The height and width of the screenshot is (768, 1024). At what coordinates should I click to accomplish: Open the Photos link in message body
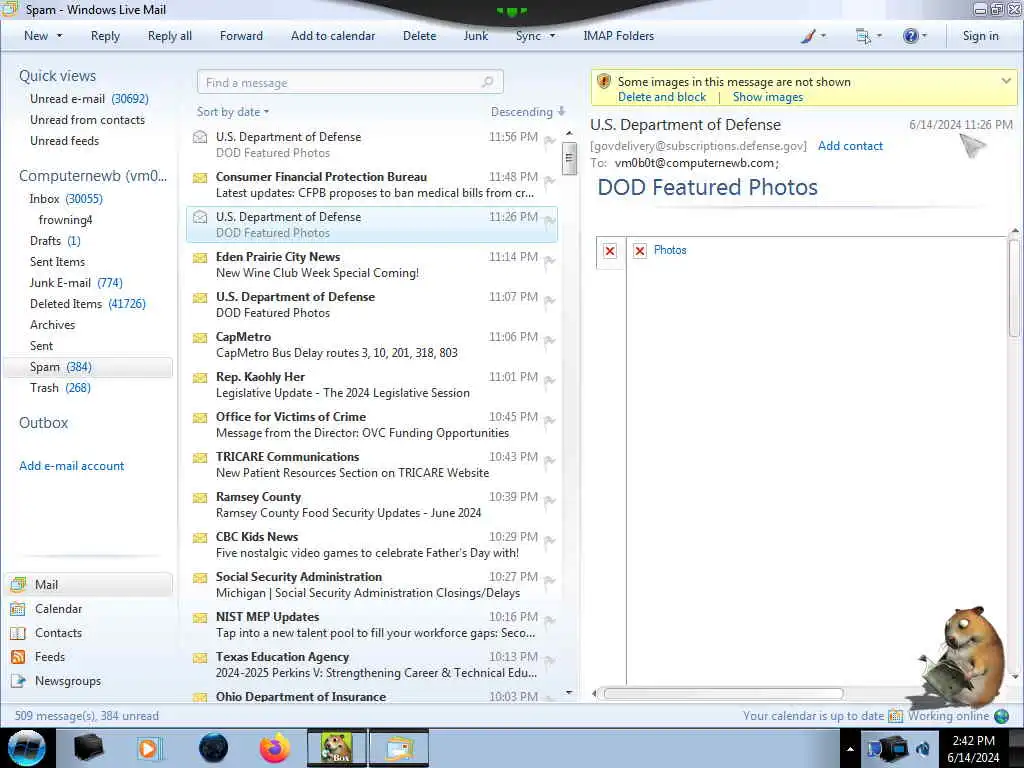click(670, 250)
